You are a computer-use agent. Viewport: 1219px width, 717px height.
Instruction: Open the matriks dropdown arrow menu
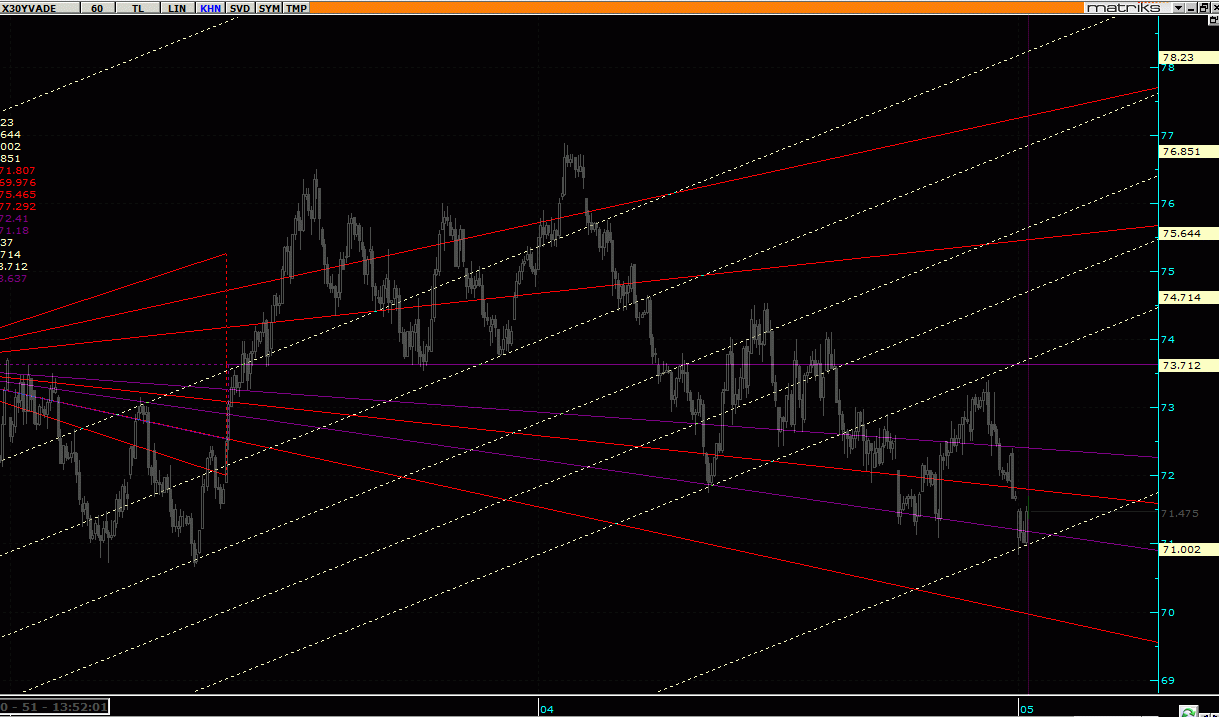(x=1178, y=8)
